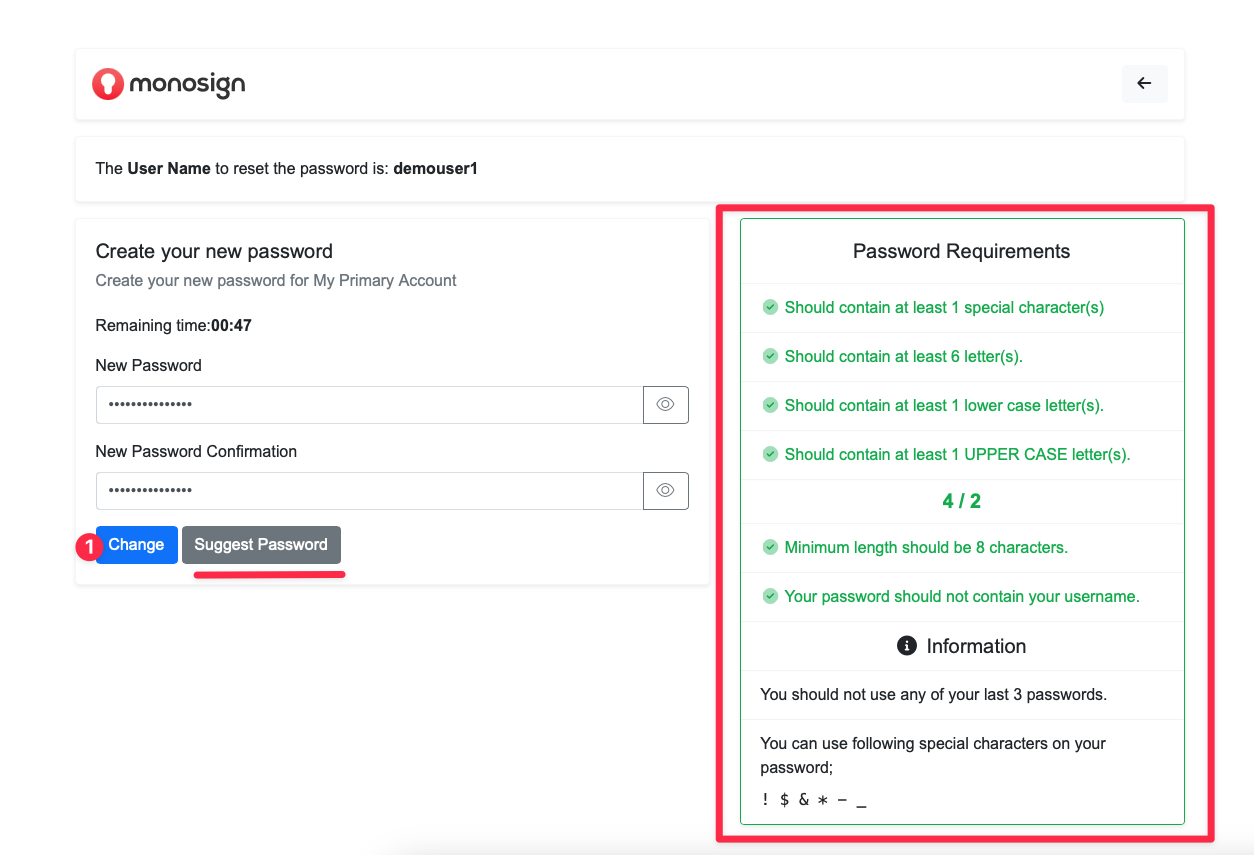The width and height of the screenshot is (1254, 855).
Task: Click the UPPER CASE requirement checkmark
Action: pos(770,455)
